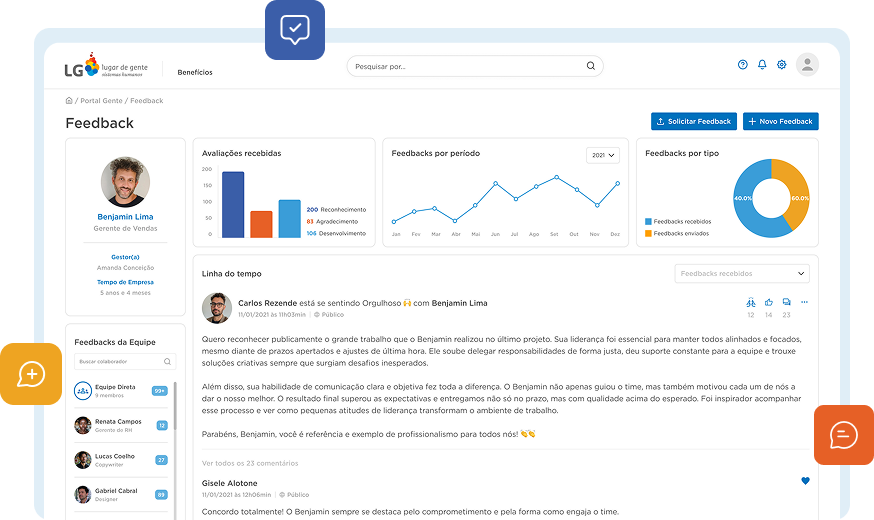Click the Novo Feedback button

(781, 121)
